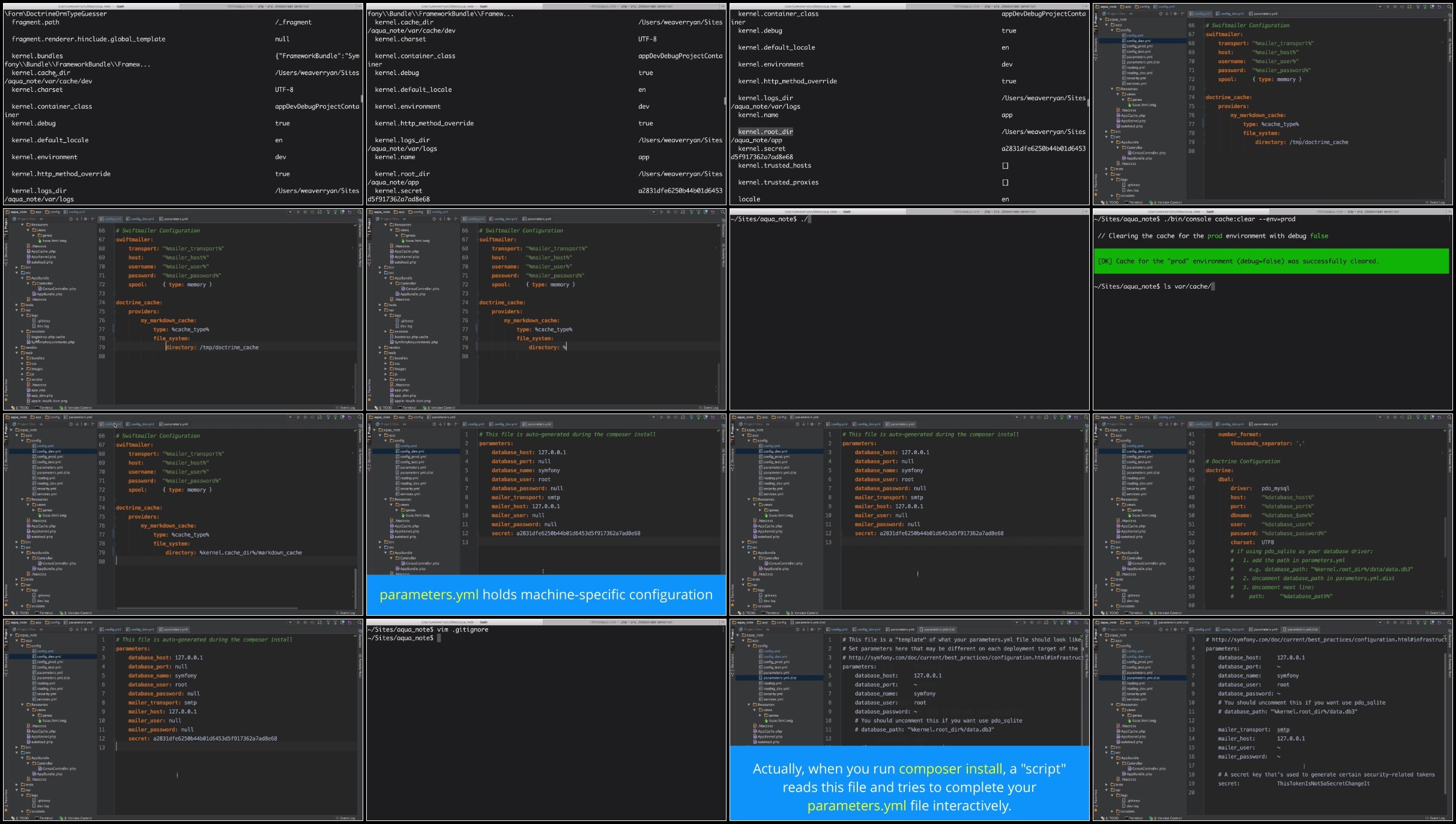Click Run icon in ThisTokenIsNotSoSecretChangeIt frame

pyautogui.click(x=1387, y=622)
